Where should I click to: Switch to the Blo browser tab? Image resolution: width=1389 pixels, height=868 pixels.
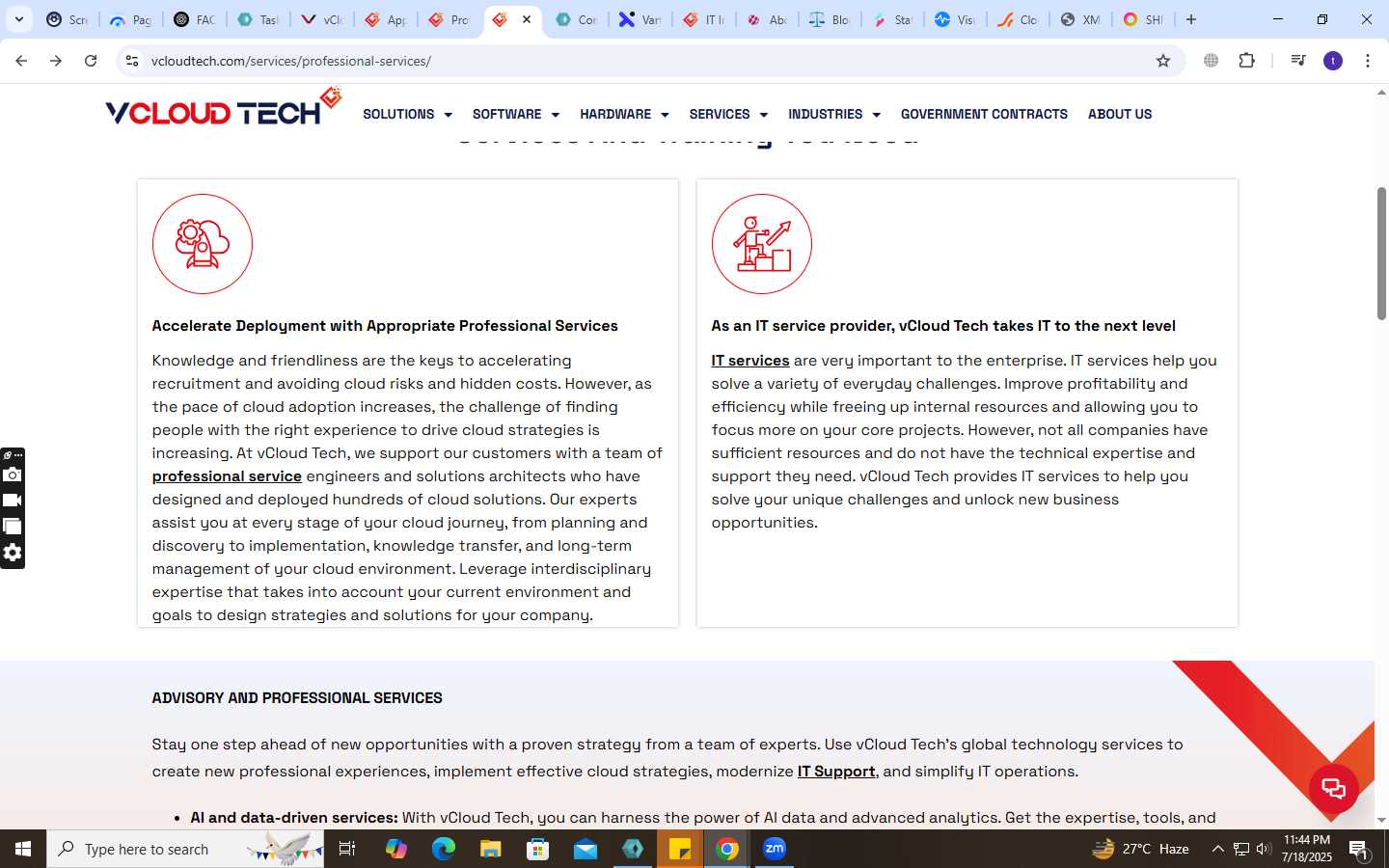(830, 19)
